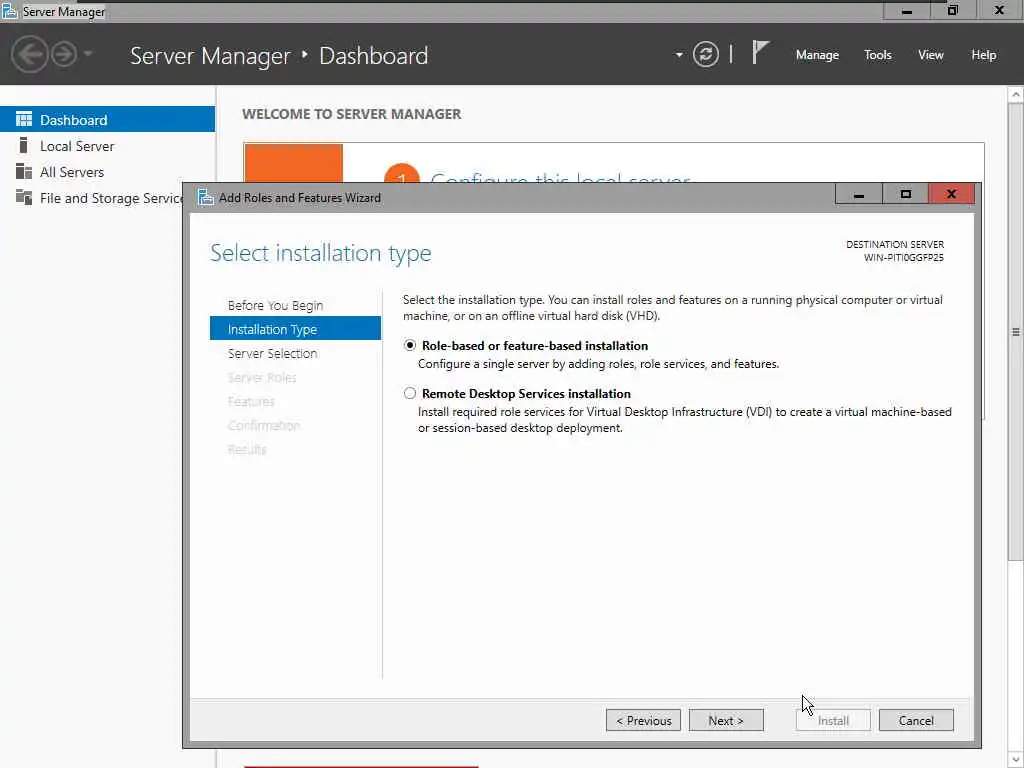This screenshot has width=1024, height=768.
Task: Select Role-based or feature-based installation radio button
Action: pyautogui.click(x=409, y=345)
